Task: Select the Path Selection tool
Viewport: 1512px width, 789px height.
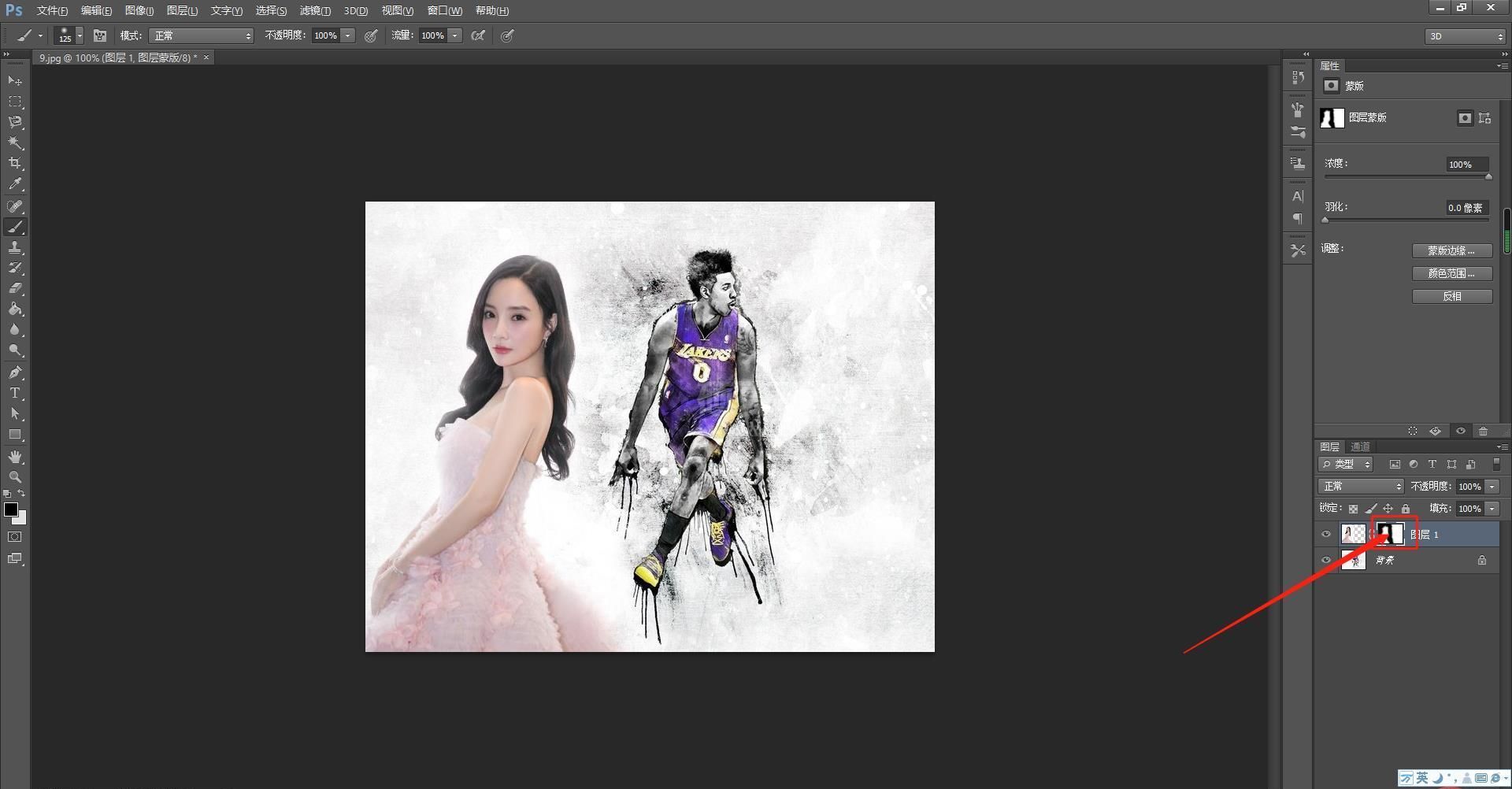Action: click(15, 413)
